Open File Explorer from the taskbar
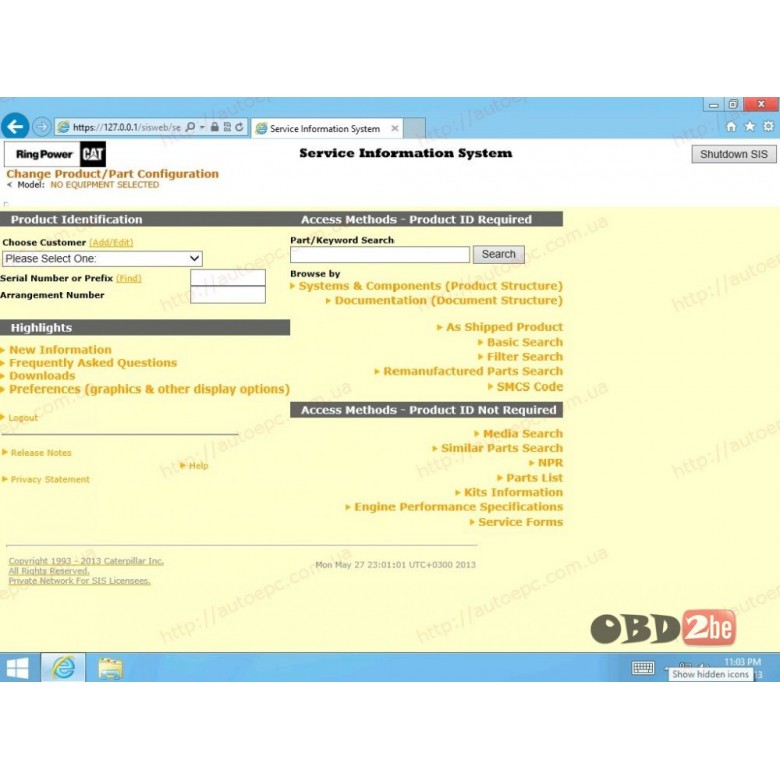Image resolution: width=780 pixels, height=780 pixels. click(x=110, y=668)
